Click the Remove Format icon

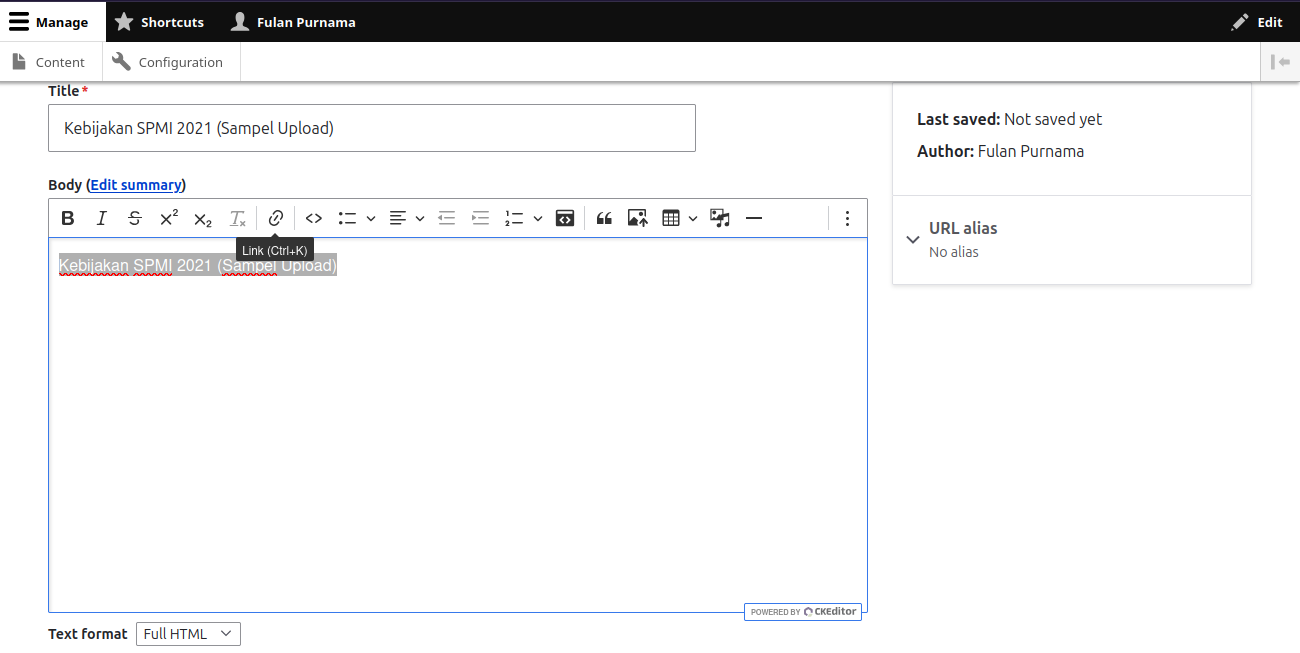click(x=237, y=218)
